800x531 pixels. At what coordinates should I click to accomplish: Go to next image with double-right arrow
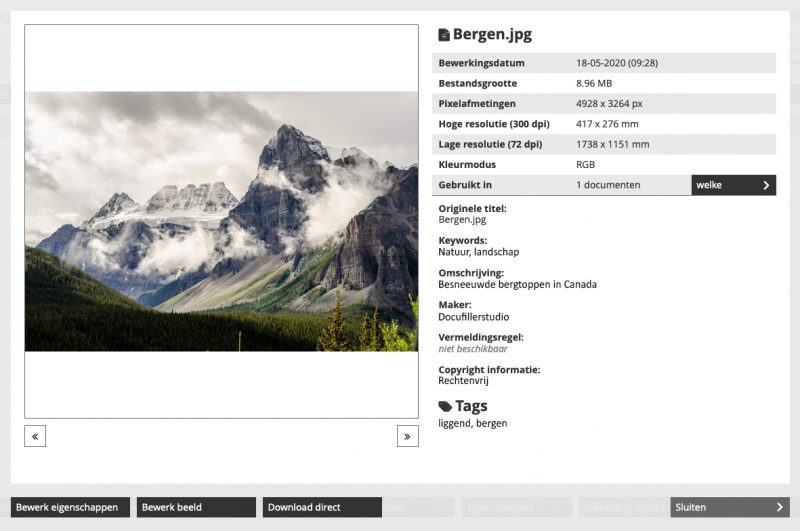pos(407,436)
